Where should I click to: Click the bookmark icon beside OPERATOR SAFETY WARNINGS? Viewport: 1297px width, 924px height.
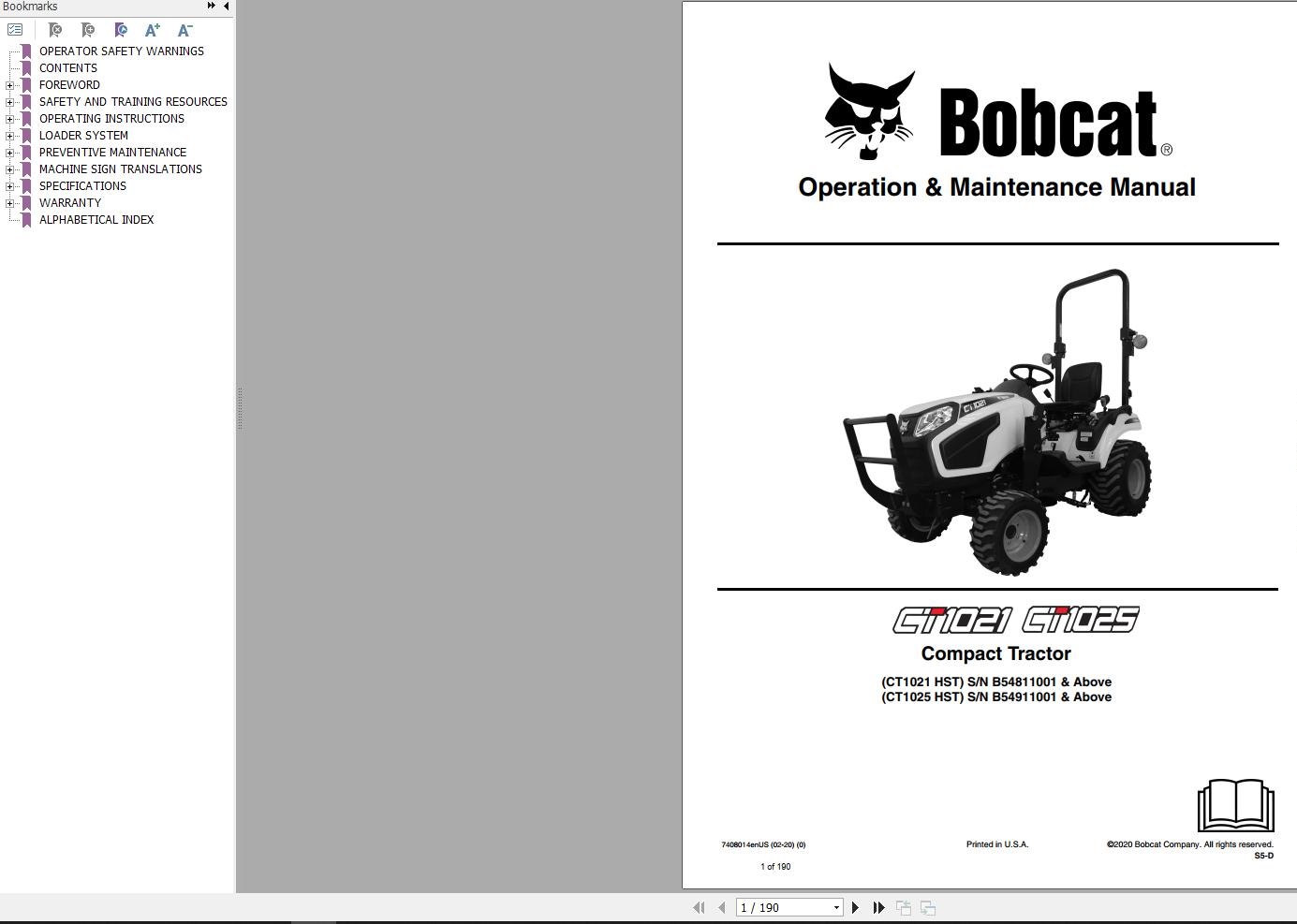pyautogui.click(x=26, y=51)
